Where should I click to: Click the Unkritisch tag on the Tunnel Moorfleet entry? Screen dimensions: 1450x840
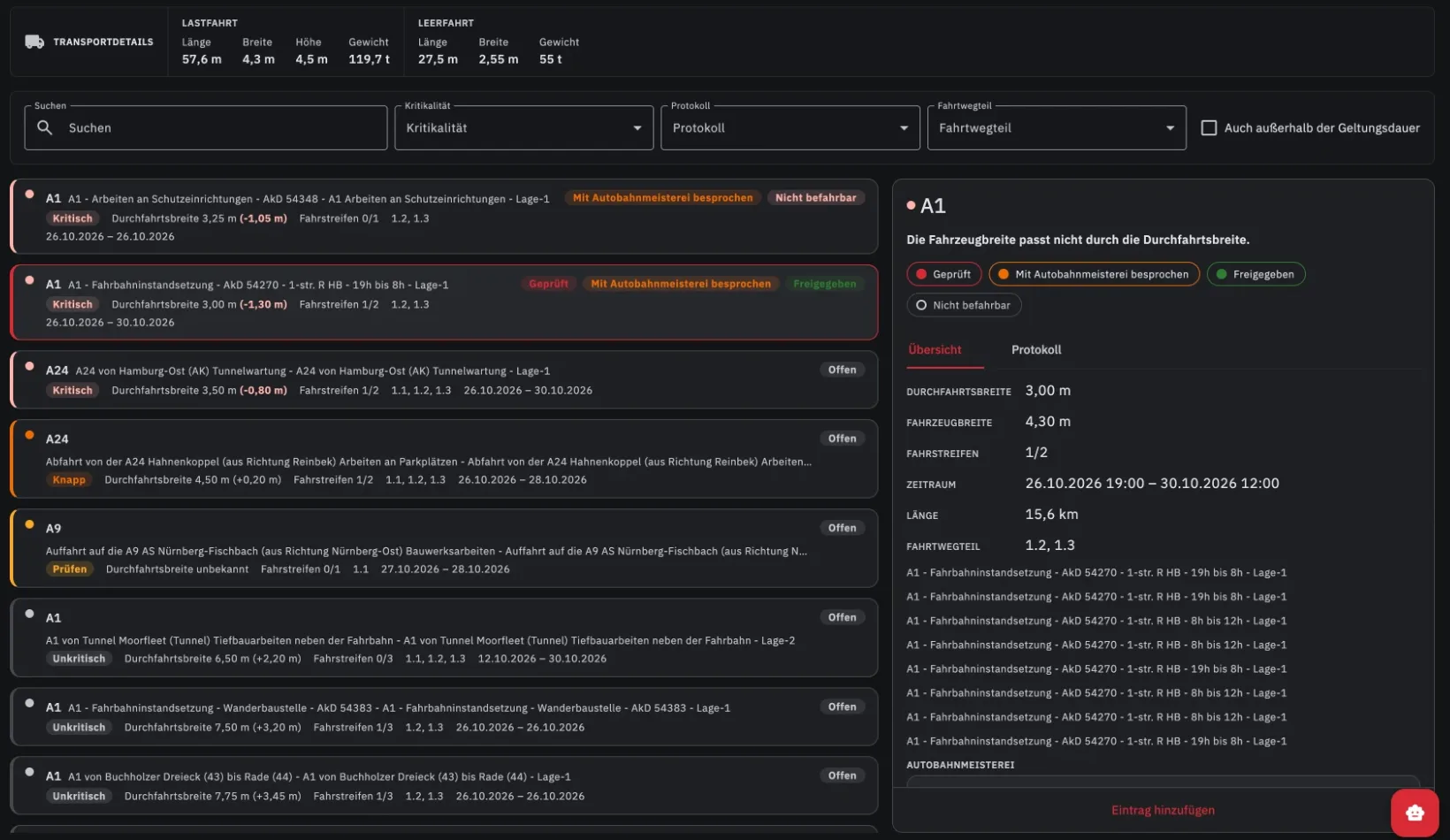pos(79,659)
